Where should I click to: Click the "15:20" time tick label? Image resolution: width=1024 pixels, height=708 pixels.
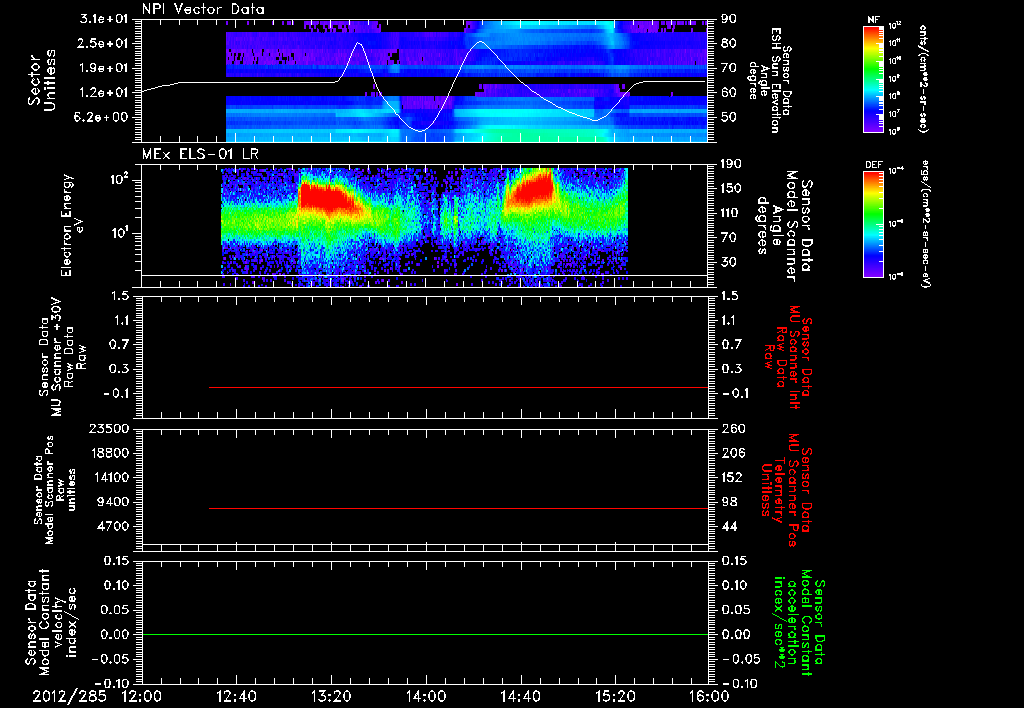click(x=615, y=696)
